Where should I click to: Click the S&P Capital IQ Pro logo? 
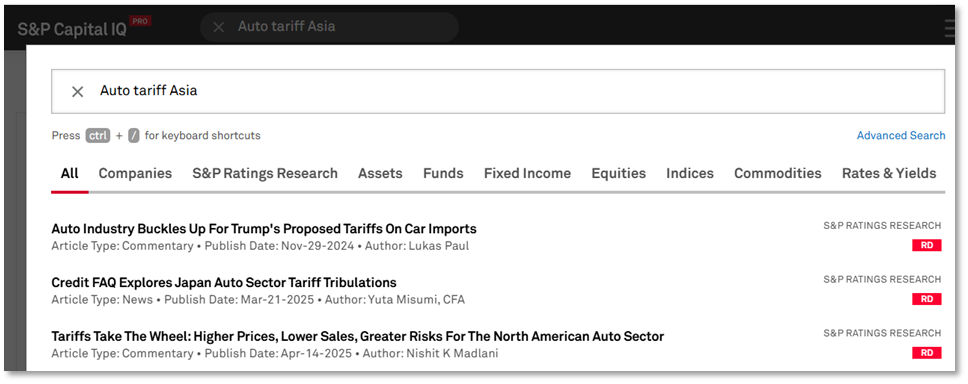click(x=84, y=28)
